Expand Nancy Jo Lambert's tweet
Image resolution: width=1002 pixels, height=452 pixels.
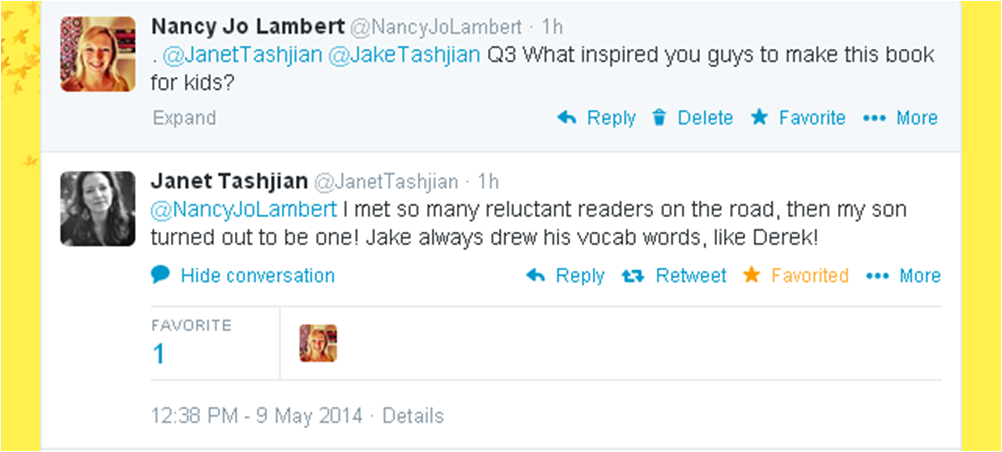pyautogui.click(x=184, y=118)
